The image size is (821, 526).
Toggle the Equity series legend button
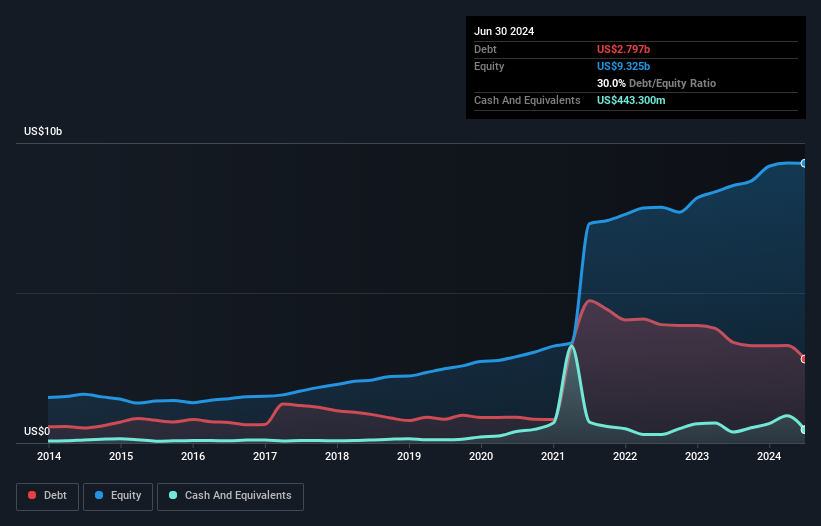(x=118, y=496)
